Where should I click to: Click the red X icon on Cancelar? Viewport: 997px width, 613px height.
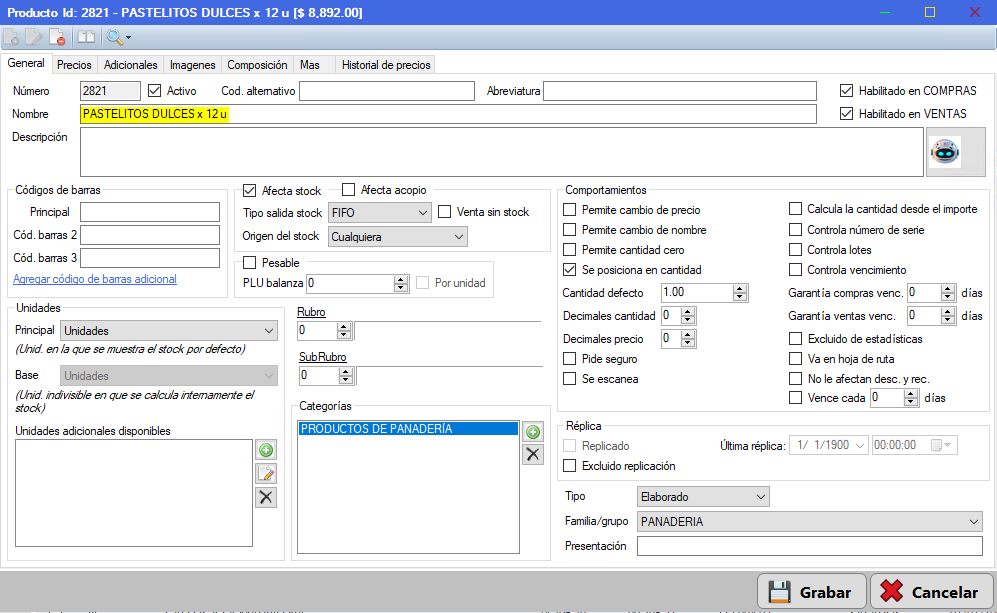(x=891, y=591)
